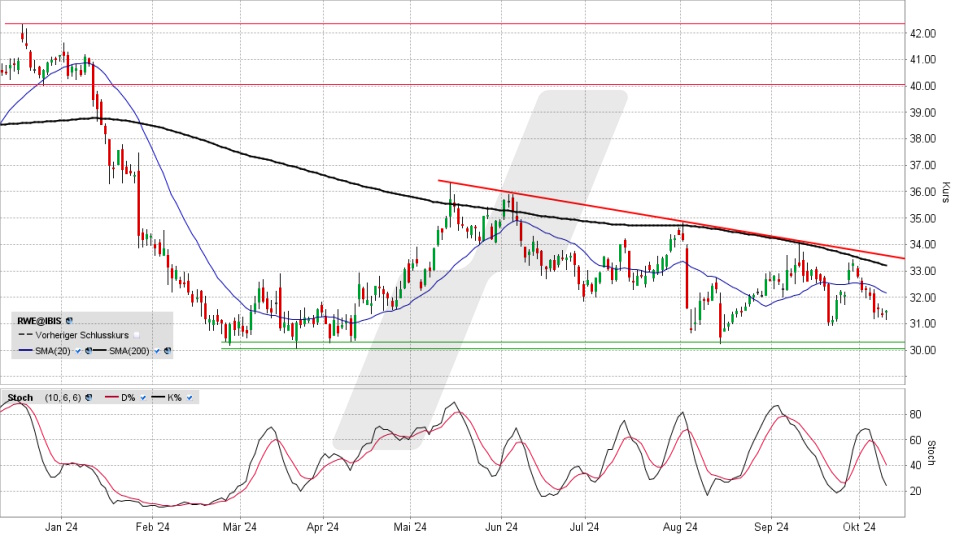The image size is (960, 540).
Task: Toggle the SMA(20) visibility checkbox
Action: (x=78, y=351)
